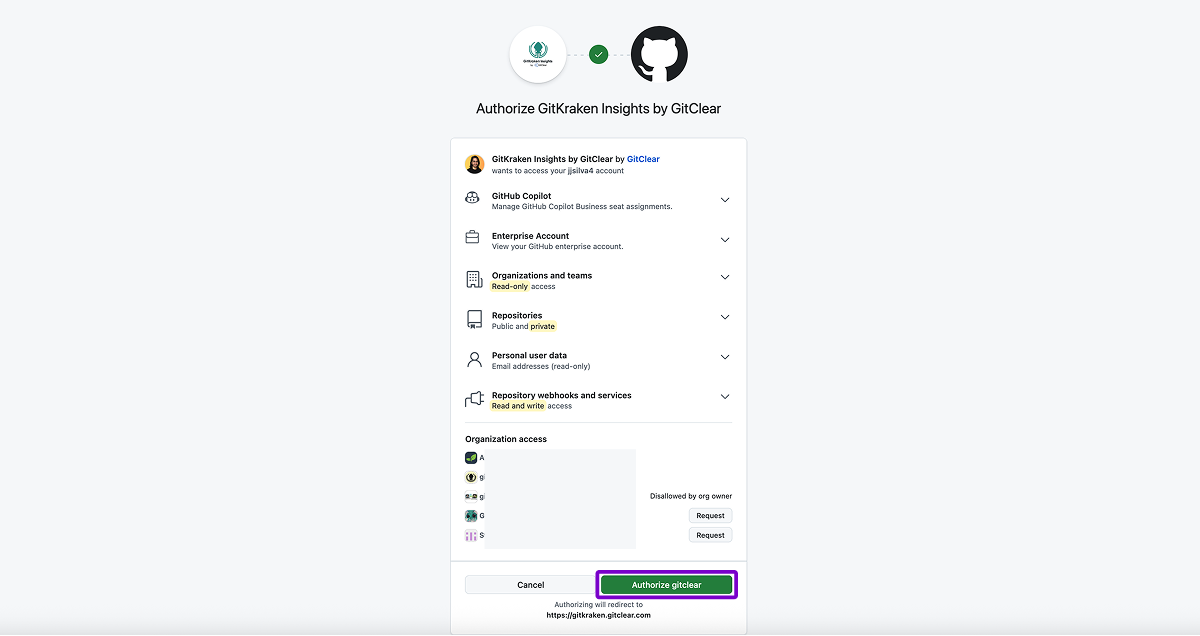Viewport: 1200px width, 636px height.
Task: Click the green checkmark connection icon
Action: click(598, 54)
